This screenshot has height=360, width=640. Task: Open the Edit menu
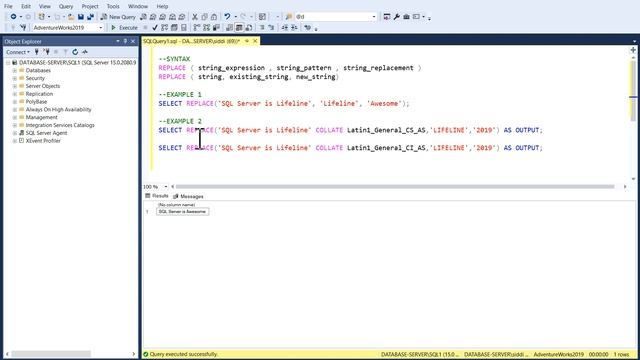(x=26, y=6)
